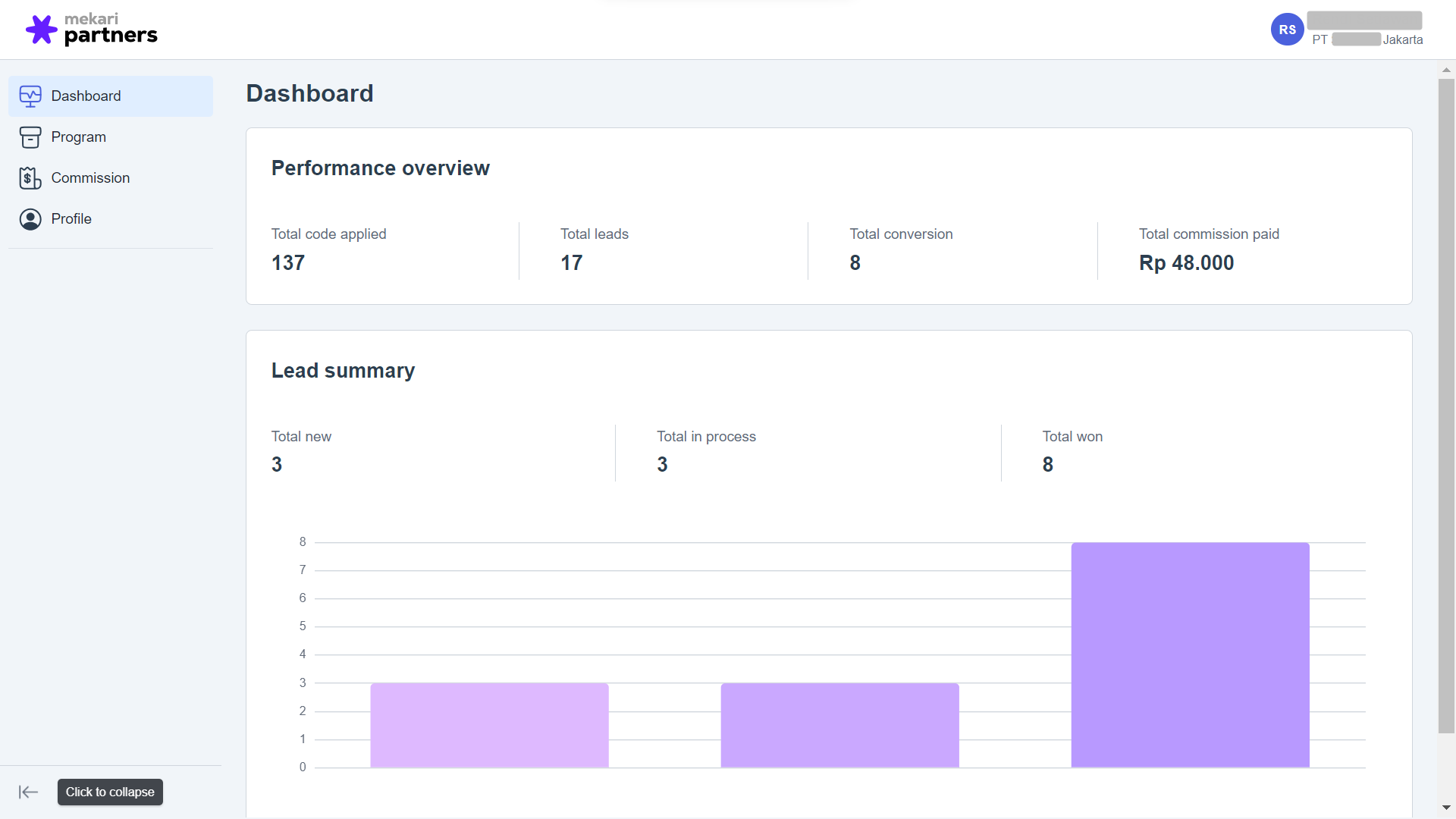Click the Dashboard monitor icon in sidebar
This screenshot has width=1456, height=819.
(30, 96)
